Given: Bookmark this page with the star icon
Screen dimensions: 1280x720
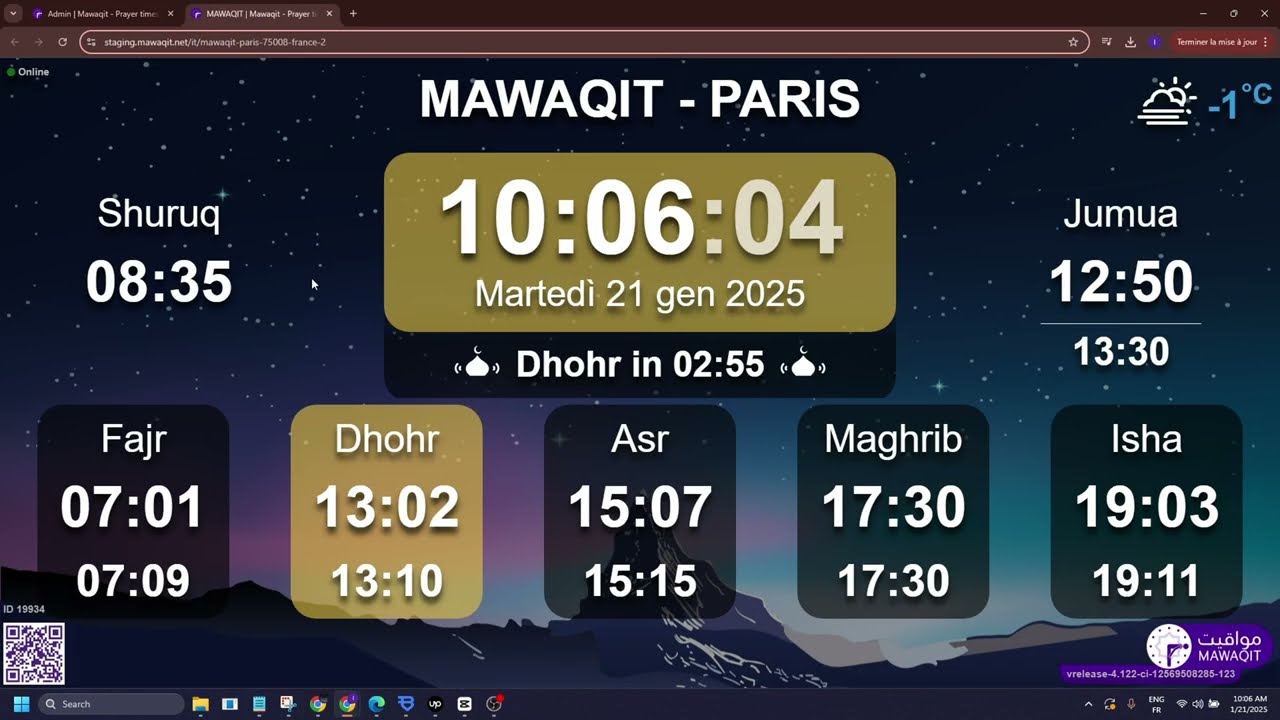Looking at the screenshot, I should pos(1073,42).
